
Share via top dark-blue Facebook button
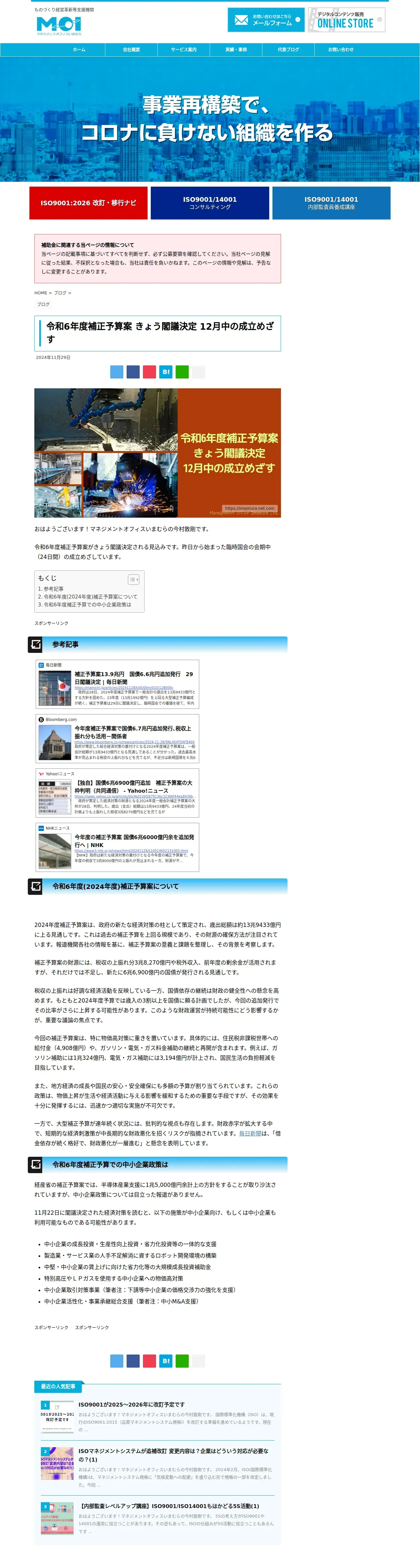tap(133, 372)
